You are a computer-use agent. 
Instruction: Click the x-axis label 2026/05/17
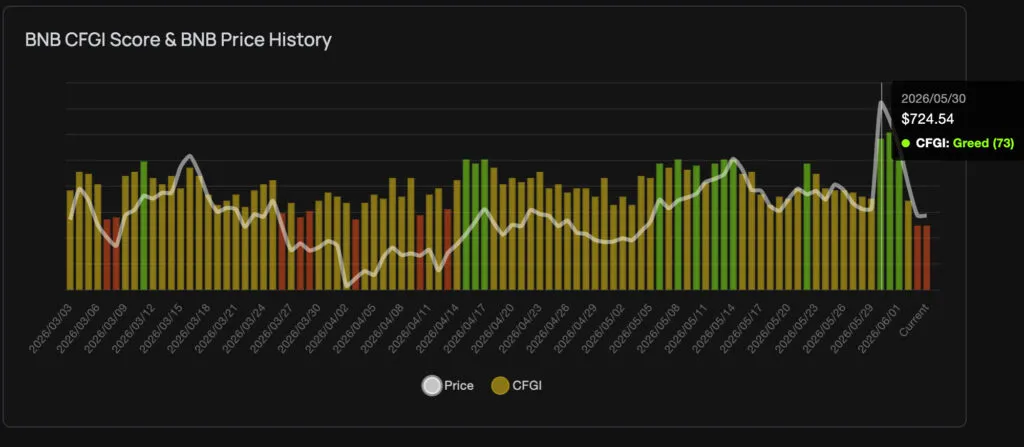point(741,329)
